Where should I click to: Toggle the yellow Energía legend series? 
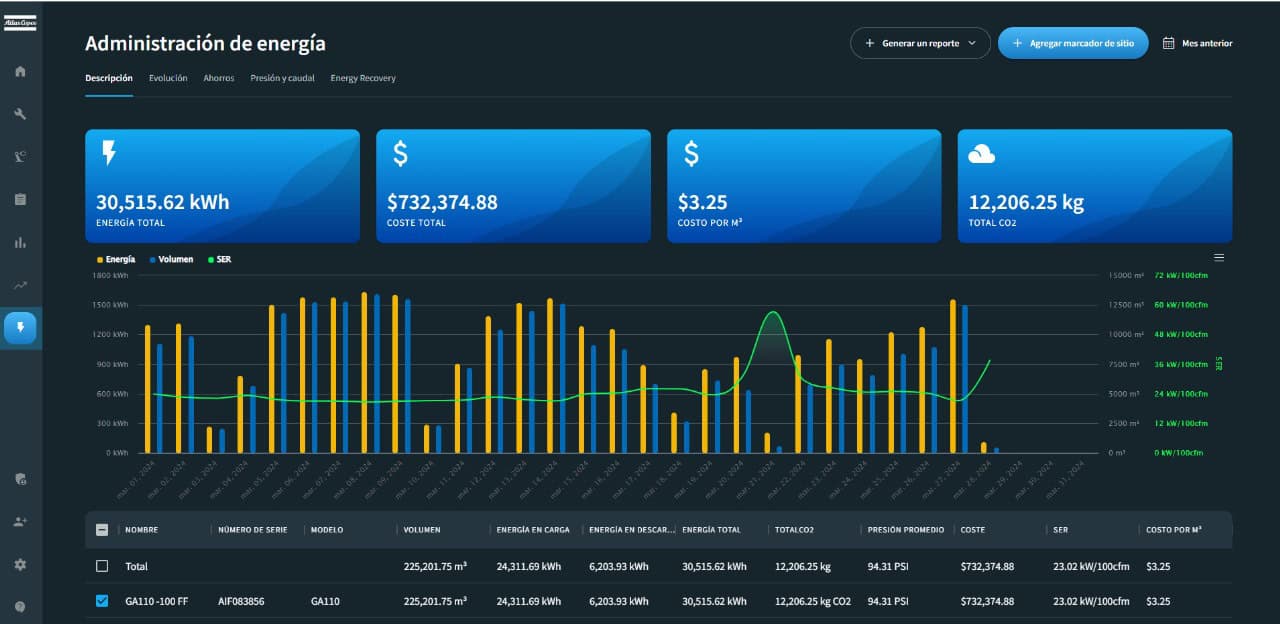tap(114, 259)
